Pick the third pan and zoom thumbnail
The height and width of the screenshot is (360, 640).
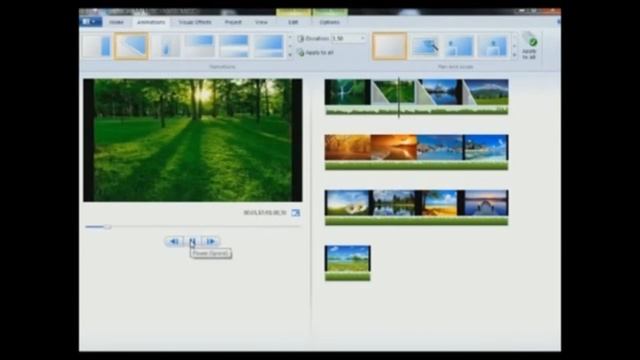tap(459, 46)
